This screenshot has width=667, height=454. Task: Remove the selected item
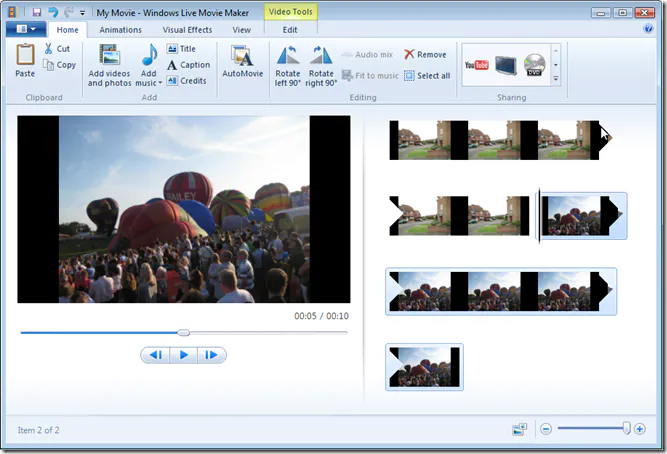click(x=425, y=54)
